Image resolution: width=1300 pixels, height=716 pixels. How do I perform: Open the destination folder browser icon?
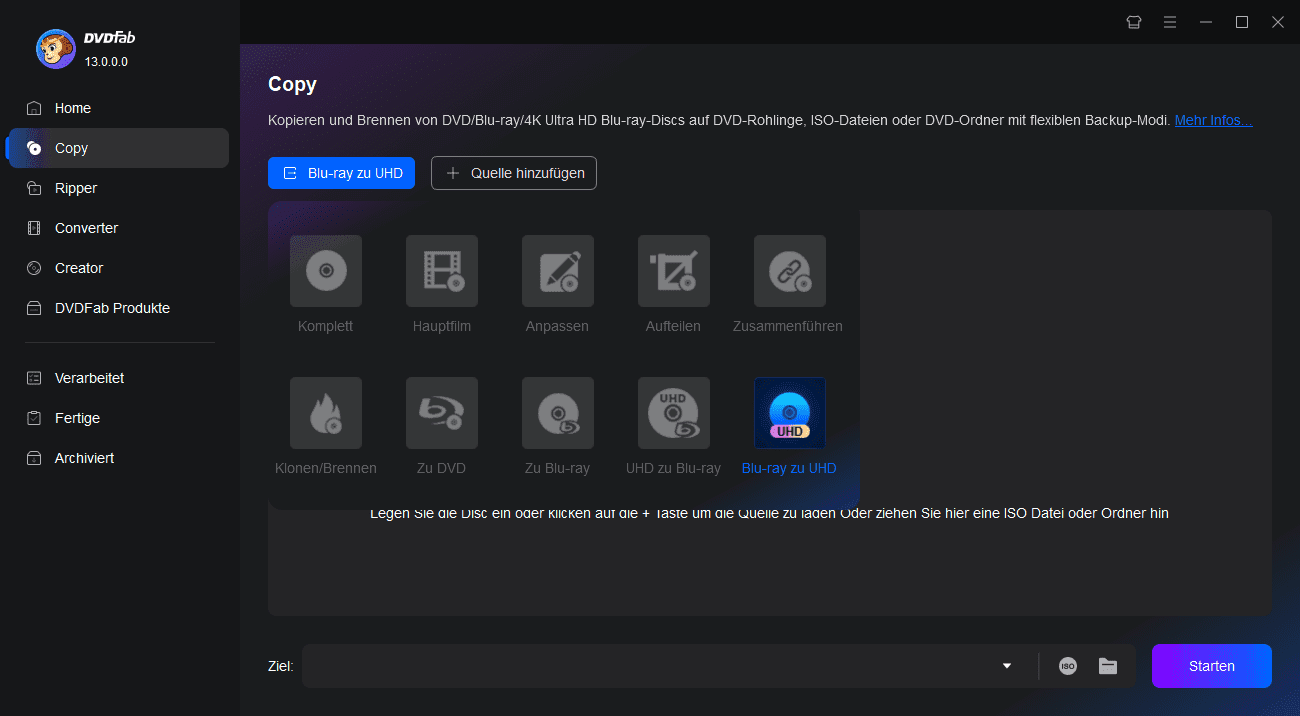pyautogui.click(x=1108, y=666)
